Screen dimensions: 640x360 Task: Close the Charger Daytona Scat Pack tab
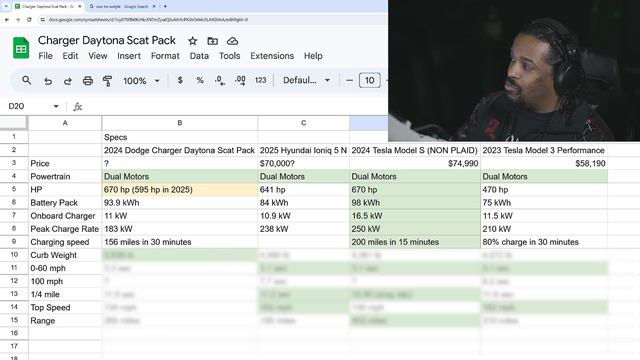point(80,7)
